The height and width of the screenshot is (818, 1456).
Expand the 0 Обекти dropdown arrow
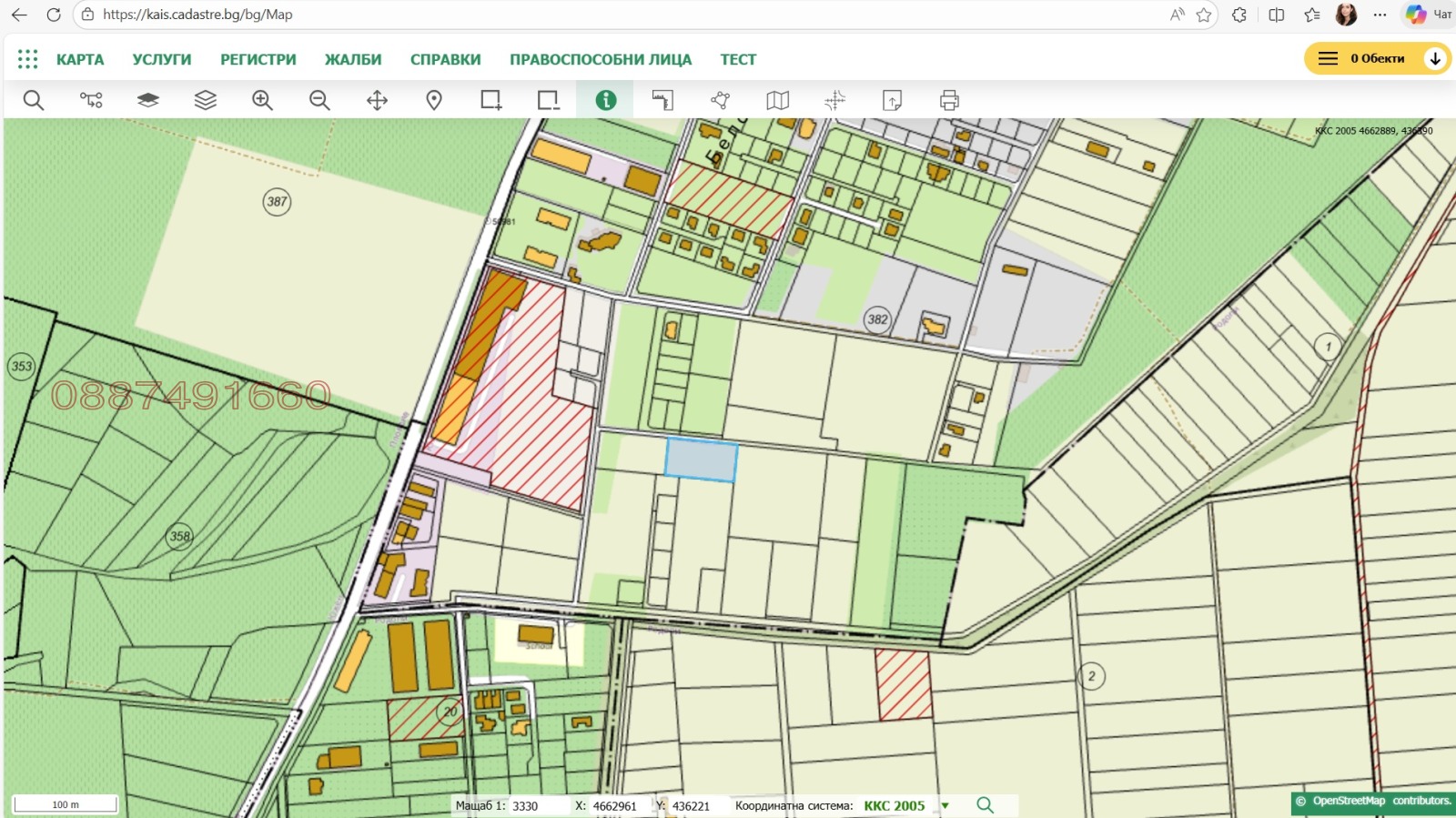1434,58
